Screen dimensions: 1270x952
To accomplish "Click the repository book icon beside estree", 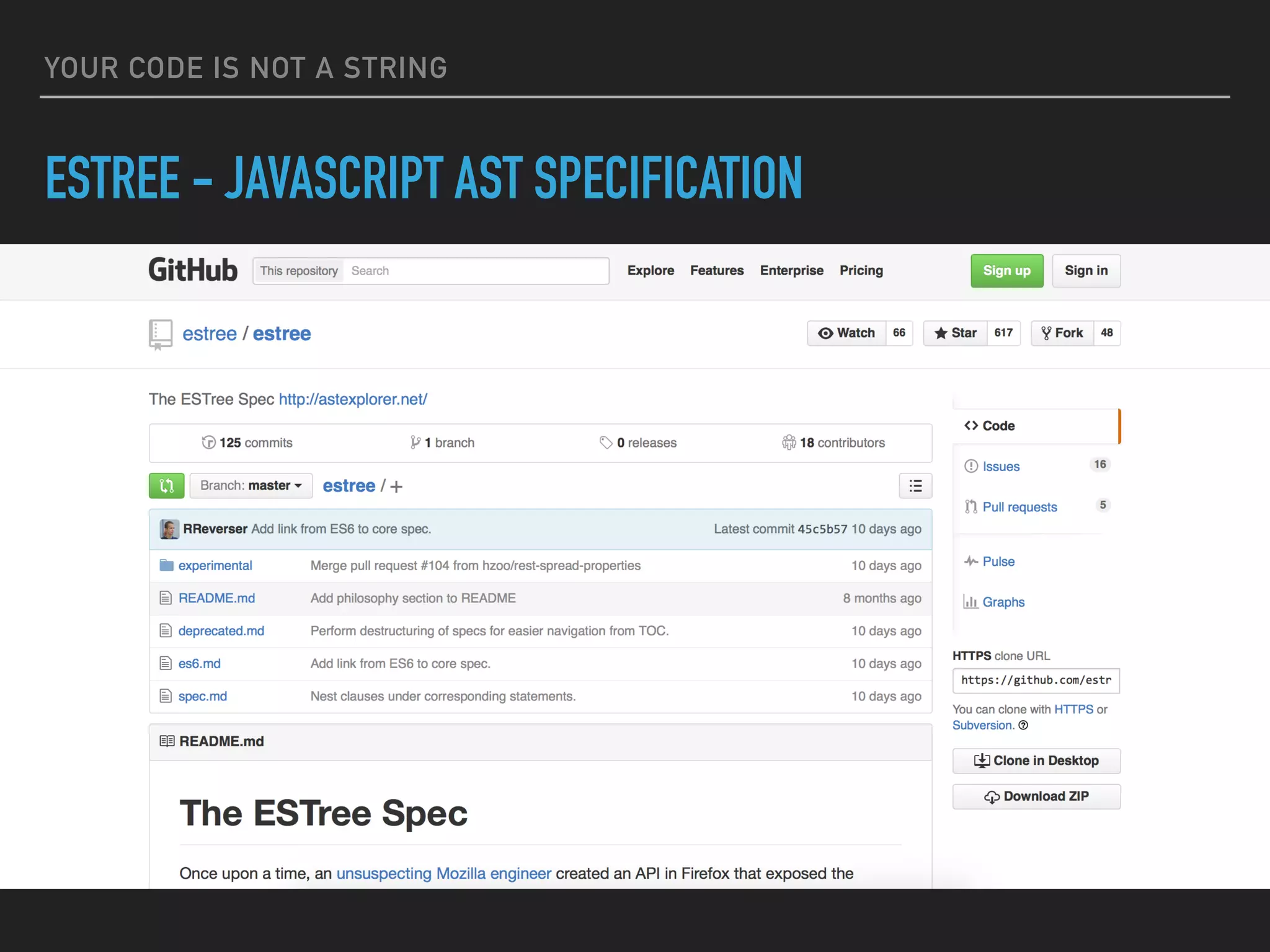I will point(161,334).
